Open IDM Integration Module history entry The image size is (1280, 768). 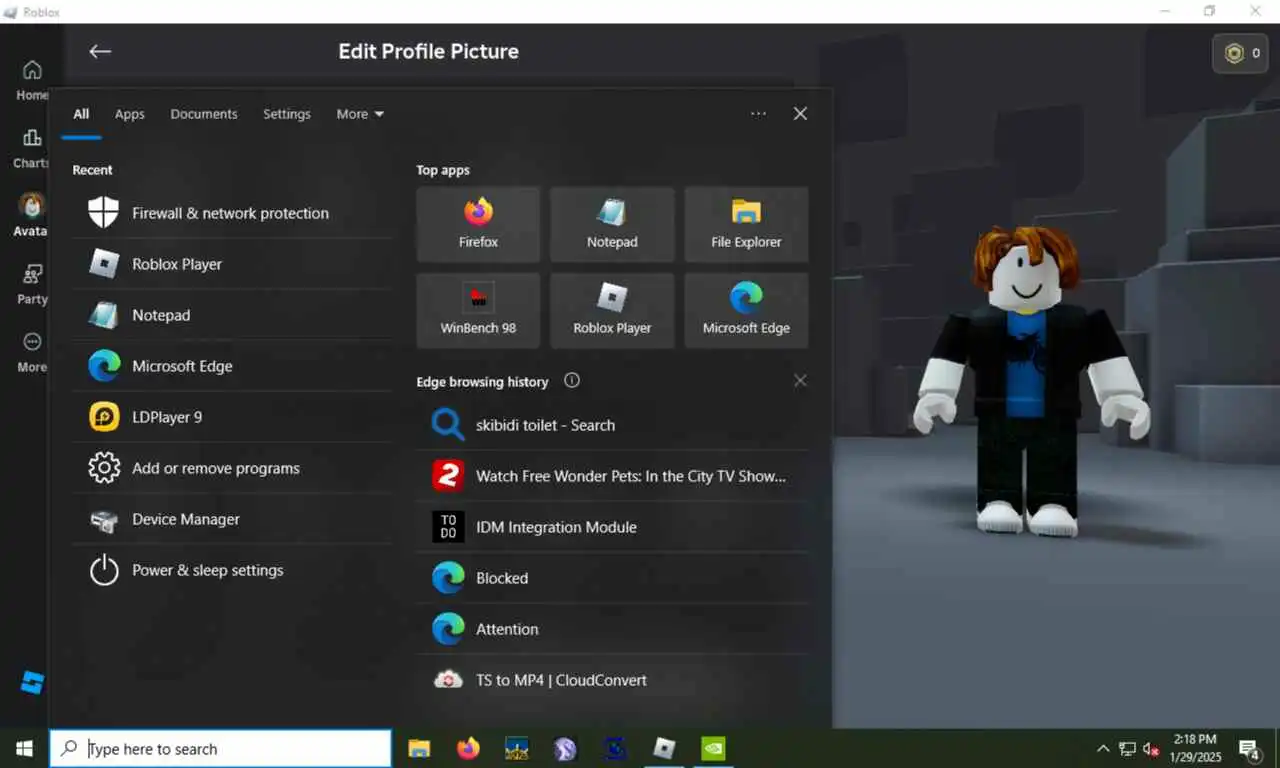pyautogui.click(x=612, y=527)
